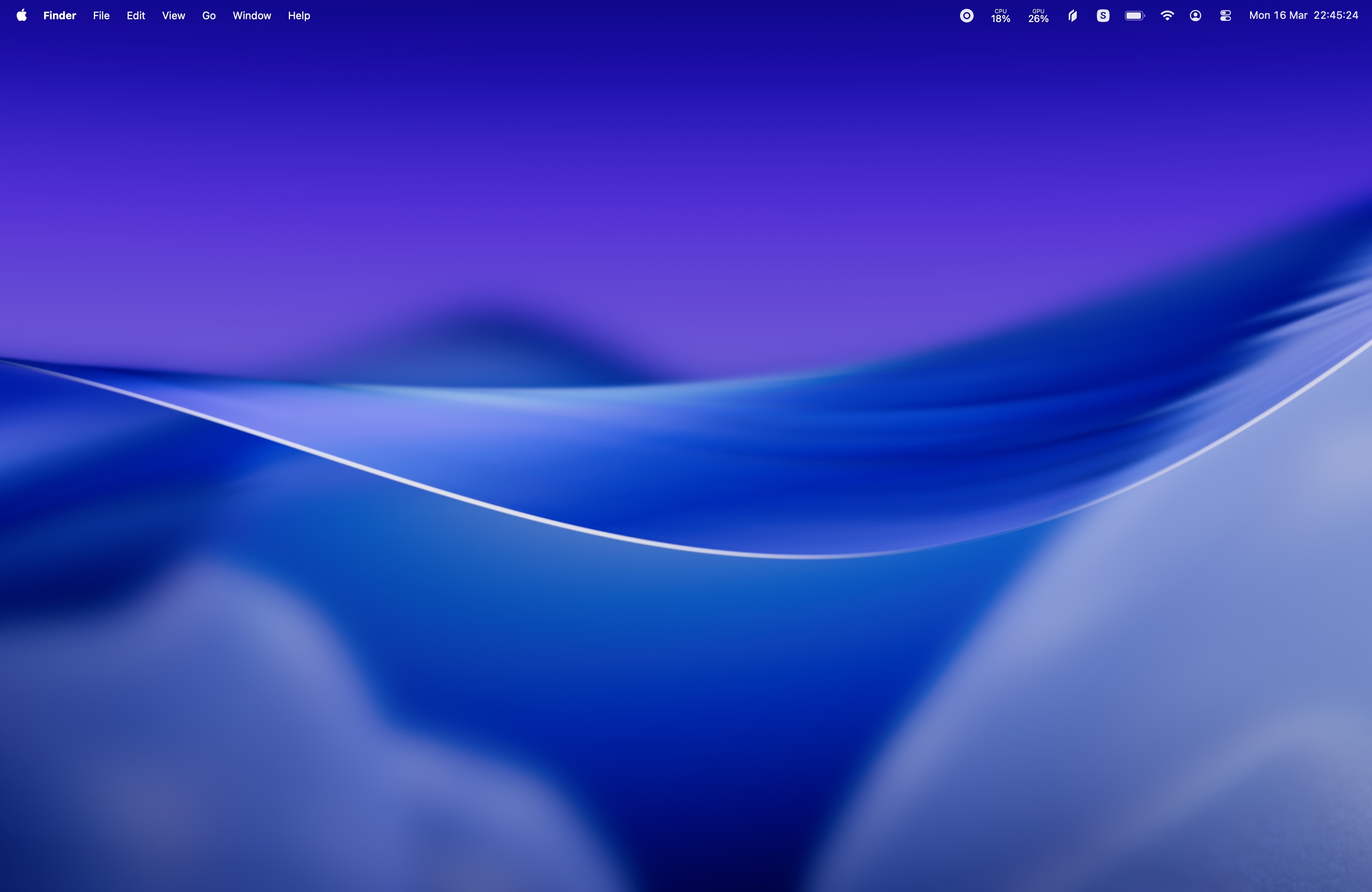Open the Wi-Fi status menu

(1167, 16)
